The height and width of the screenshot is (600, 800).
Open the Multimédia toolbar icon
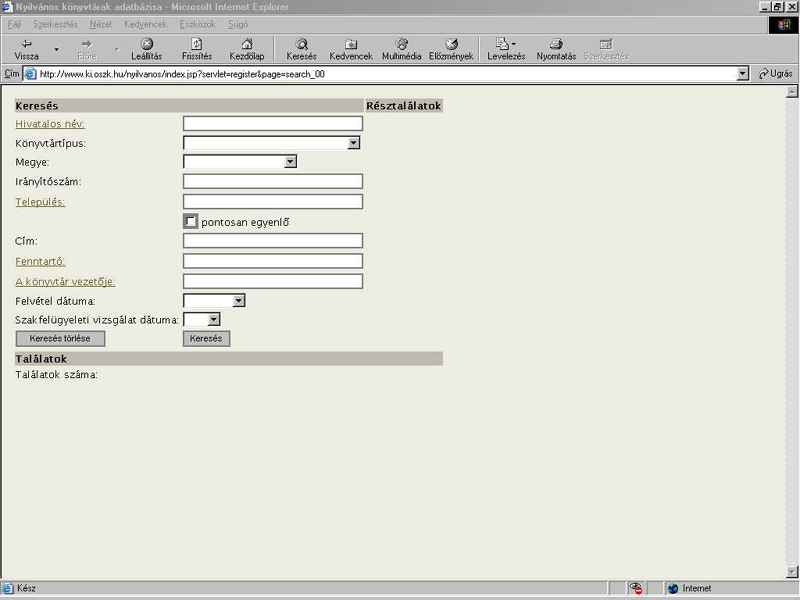click(x=402, y=44)
